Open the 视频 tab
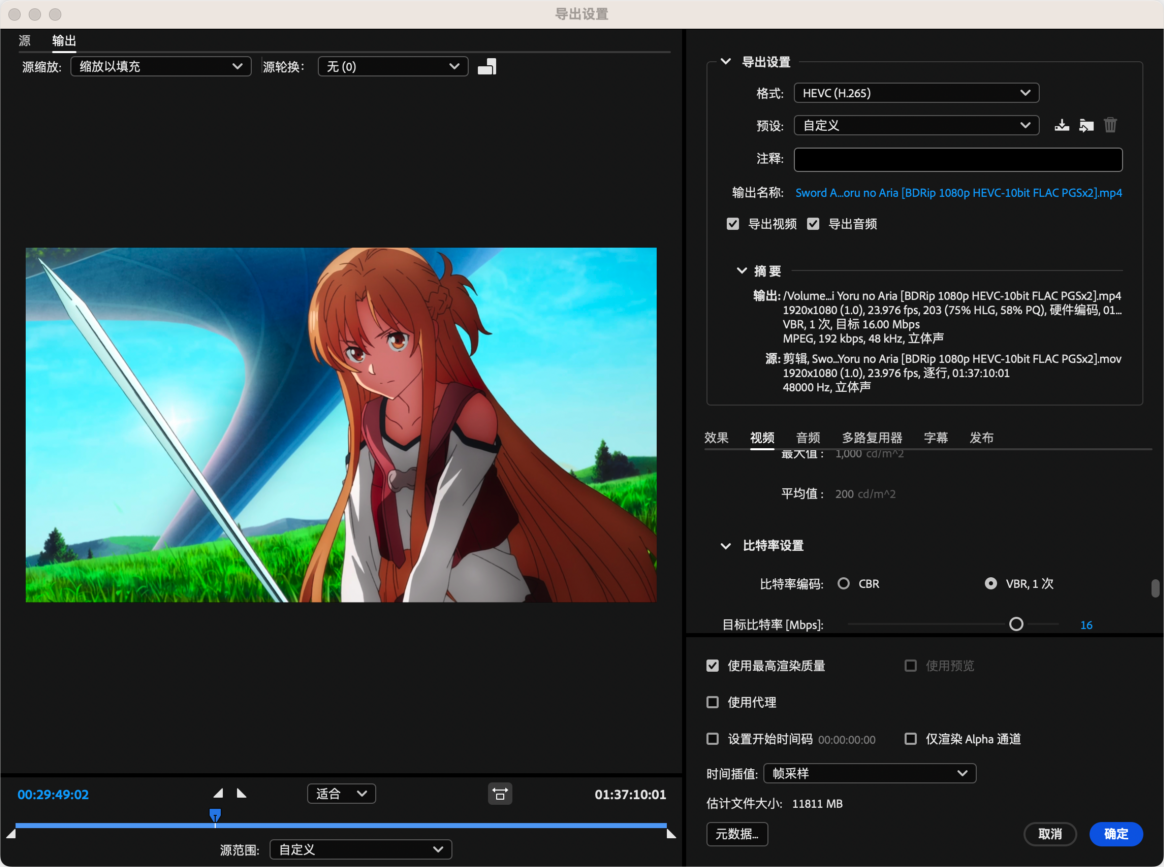 [762, 438]
